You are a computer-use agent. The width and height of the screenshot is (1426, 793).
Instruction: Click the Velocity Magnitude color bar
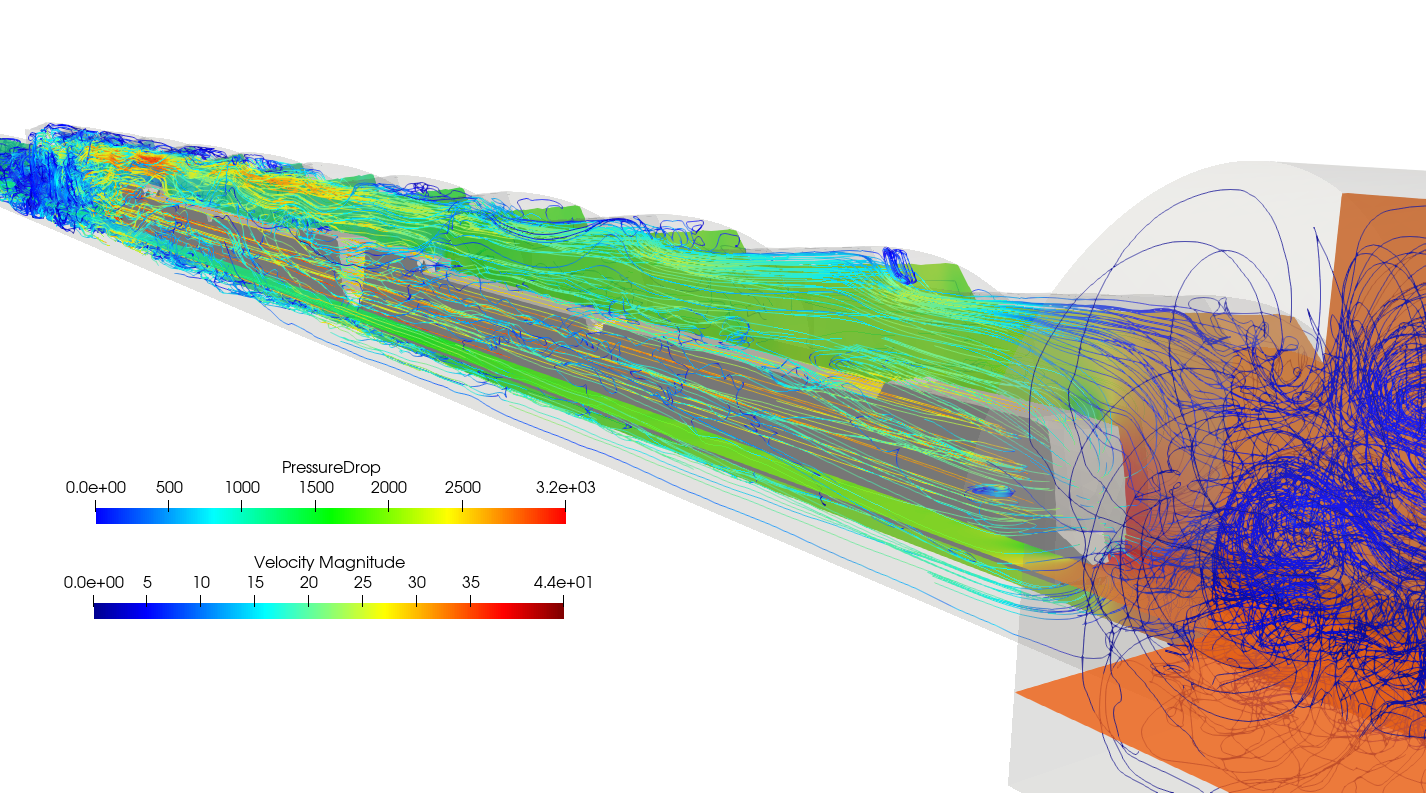[329, 609]
